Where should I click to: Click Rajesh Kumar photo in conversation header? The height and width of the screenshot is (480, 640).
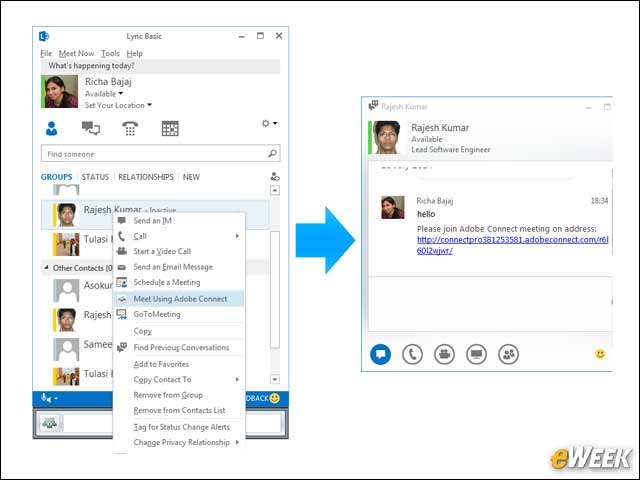coord(386,138)
